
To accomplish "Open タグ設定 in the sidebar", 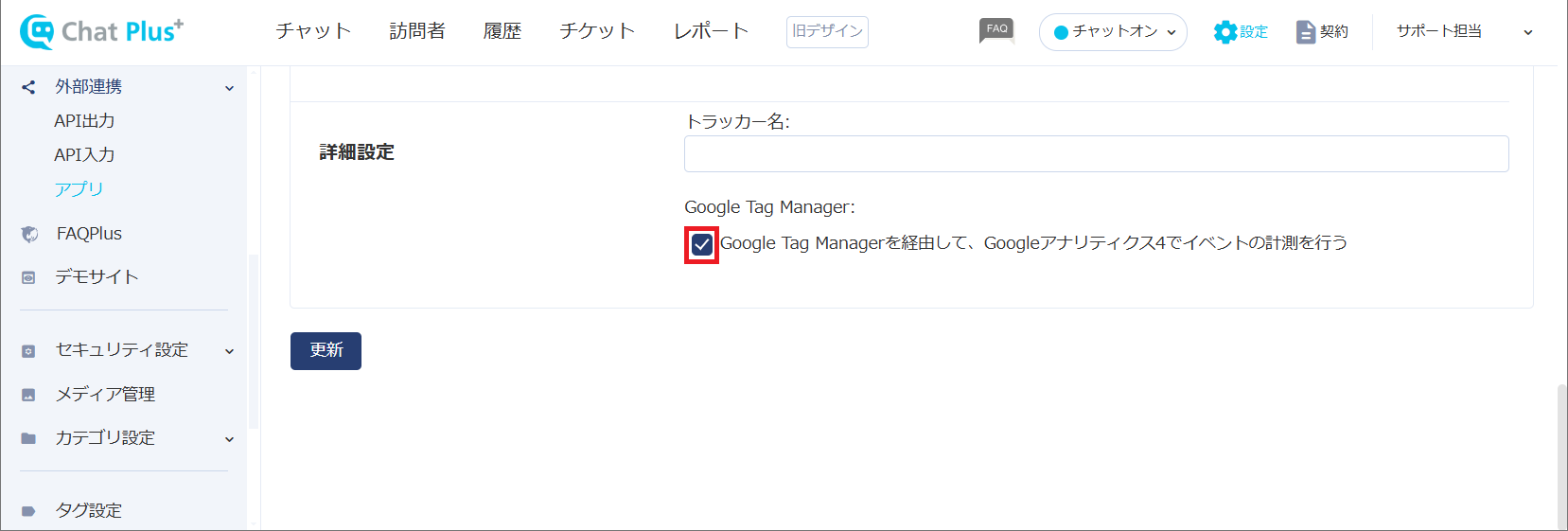I will pyautogui.click(x=89, y=511).
